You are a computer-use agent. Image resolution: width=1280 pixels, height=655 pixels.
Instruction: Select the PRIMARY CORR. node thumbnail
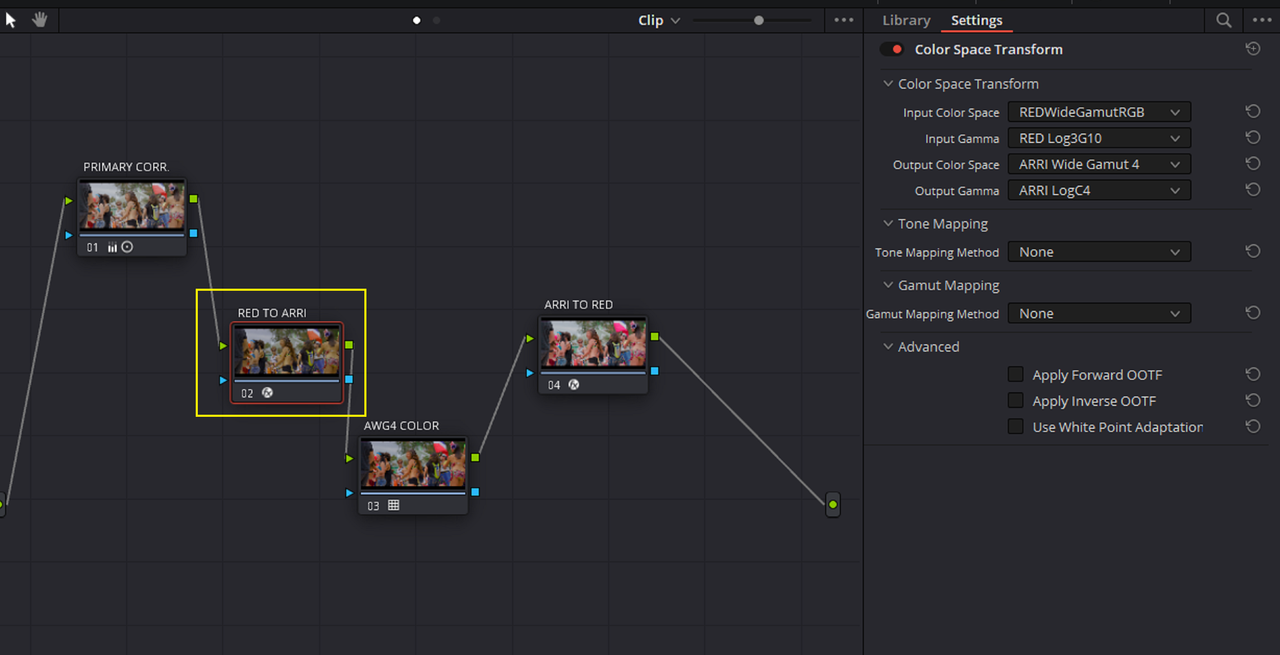(132, 207)
